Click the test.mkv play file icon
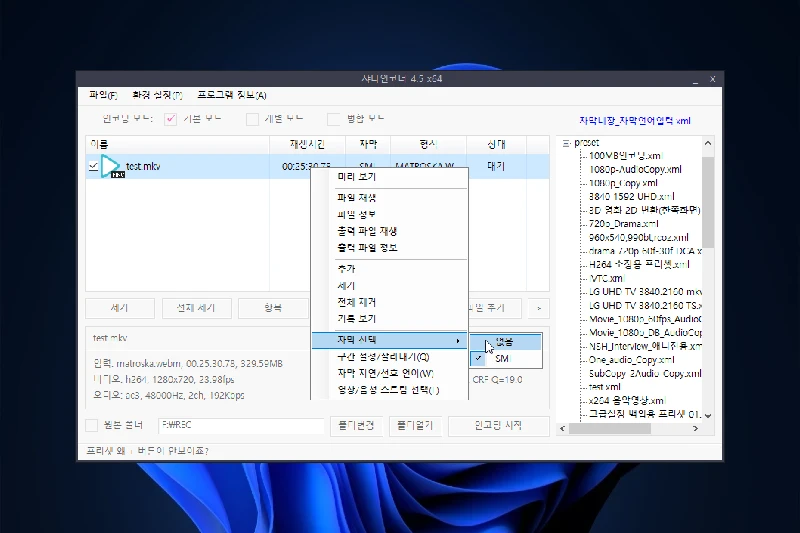 click(112, 166)
